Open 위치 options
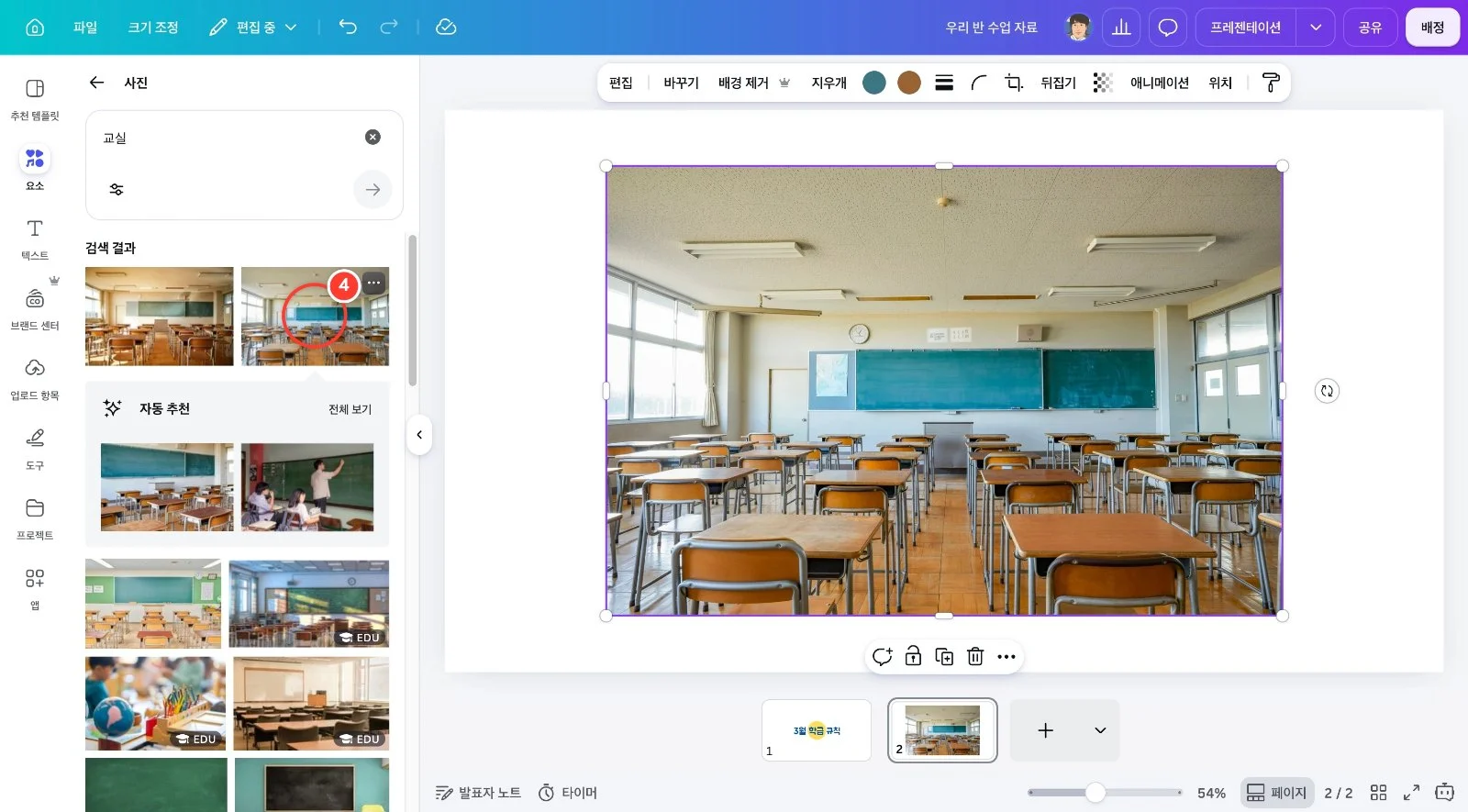The height and width of the screenshot is (812, 1468). 1220,83
